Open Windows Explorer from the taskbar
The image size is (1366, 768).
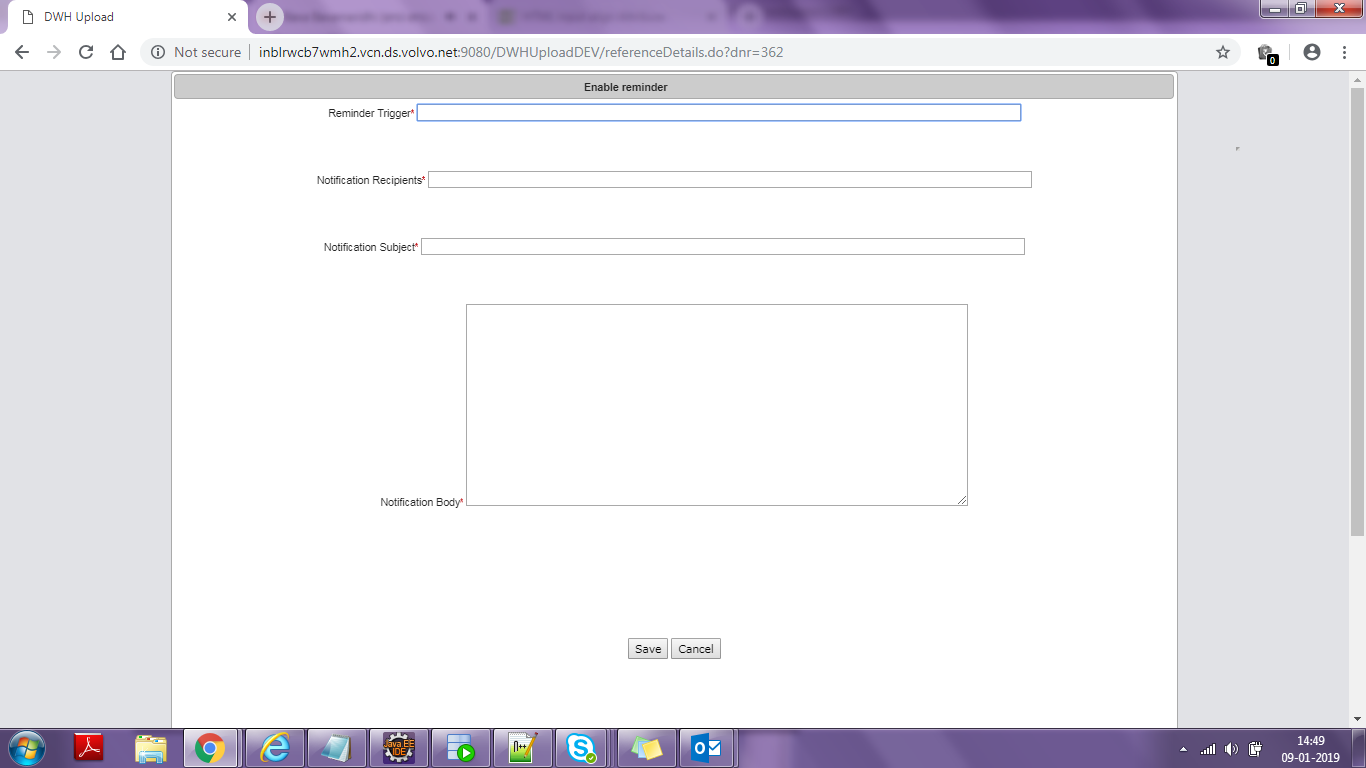point(151,748)
